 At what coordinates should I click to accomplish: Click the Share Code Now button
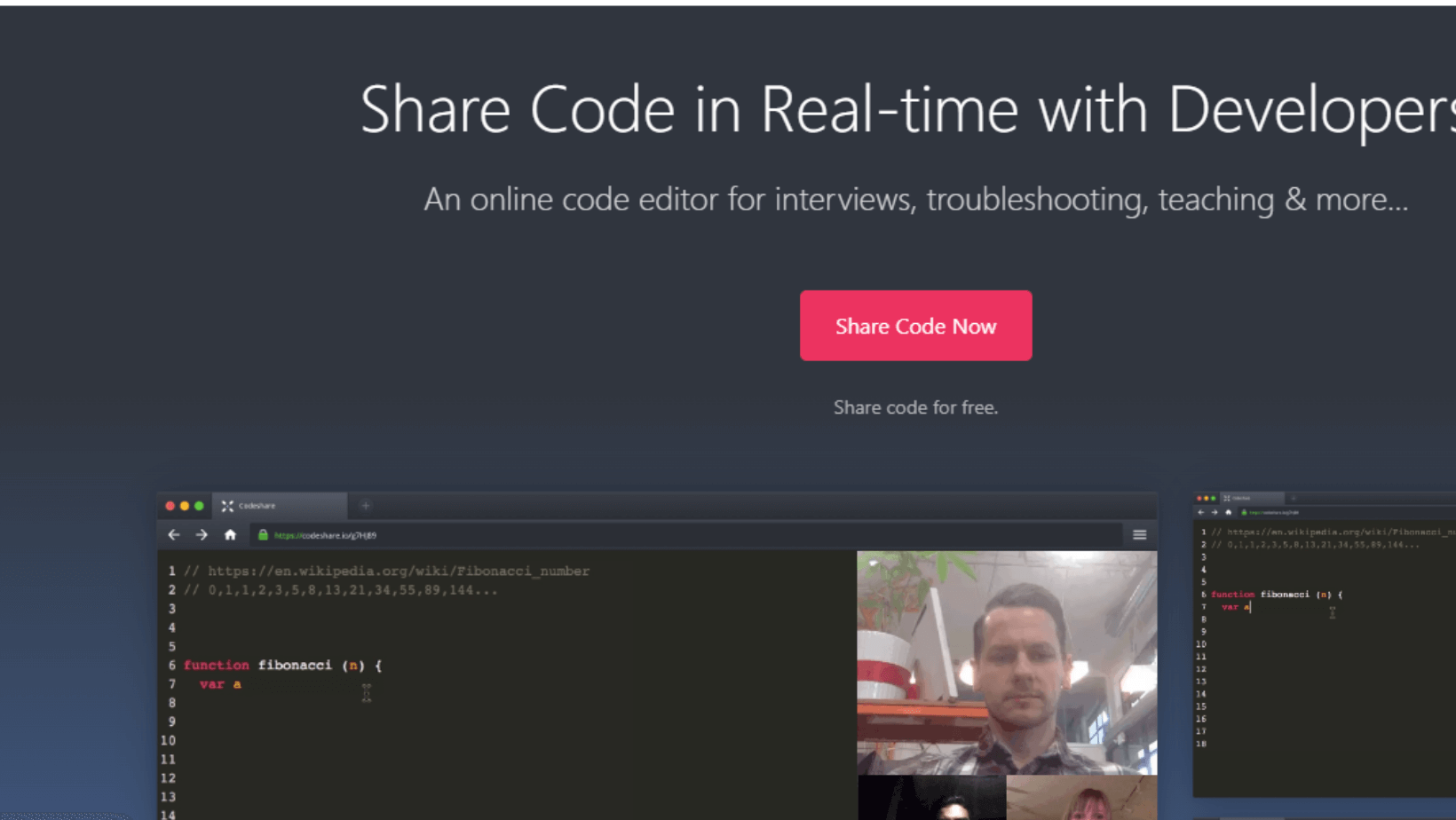[x=915, y=326]
